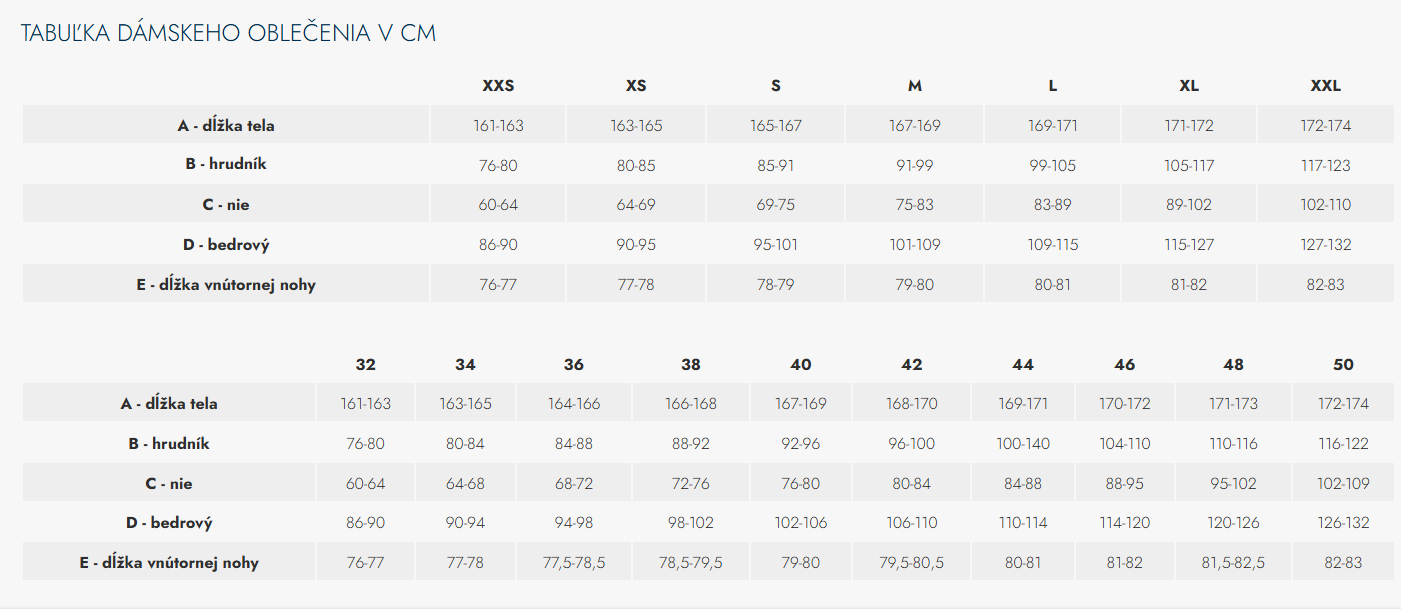Select the 77,5-78,5 inner leg cell
Screen dimensions: 1401x609
[574, 563]
